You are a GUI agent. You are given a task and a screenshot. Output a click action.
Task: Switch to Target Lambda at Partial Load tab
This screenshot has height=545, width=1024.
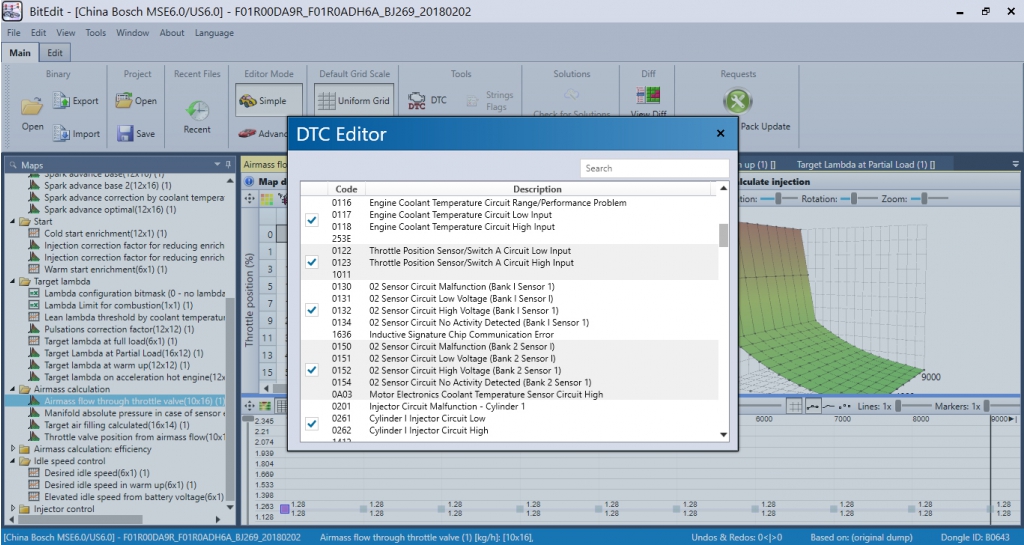[x=865, y=164]
